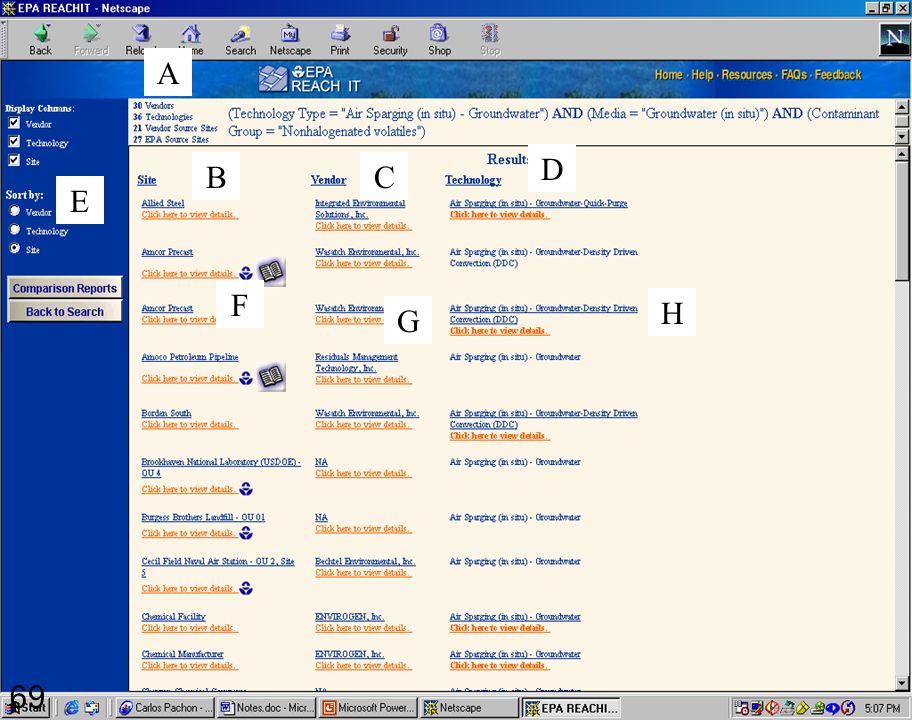Launch Internet Explorer from the quick launch bar
This screenshot has height=720, width=912.
tap(72, 708)
